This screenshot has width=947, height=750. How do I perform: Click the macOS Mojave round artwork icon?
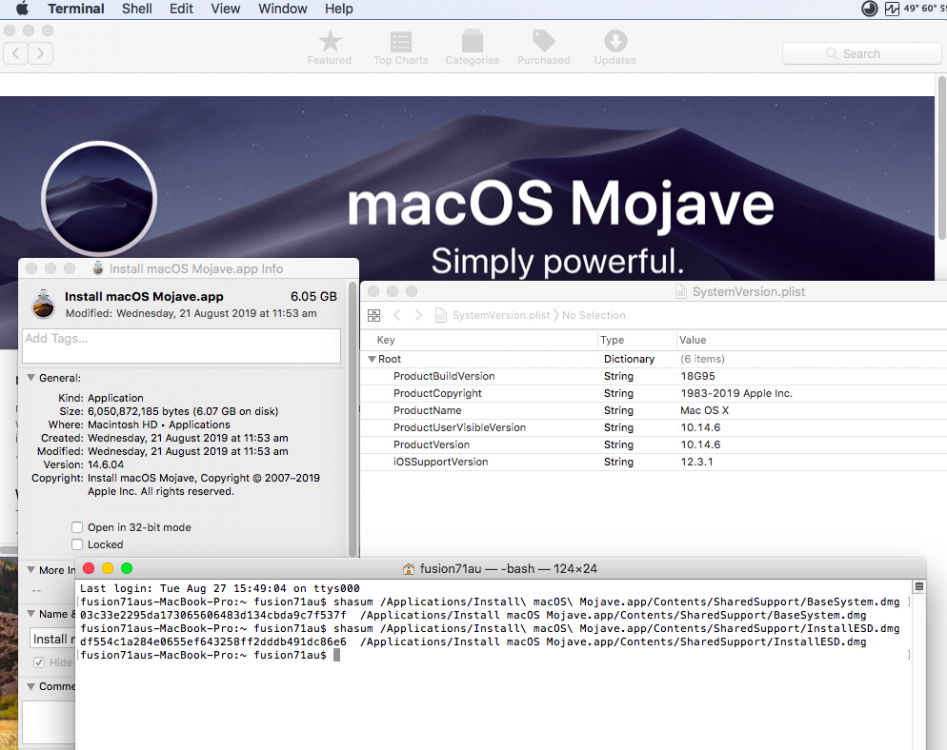tap(99, 199)
